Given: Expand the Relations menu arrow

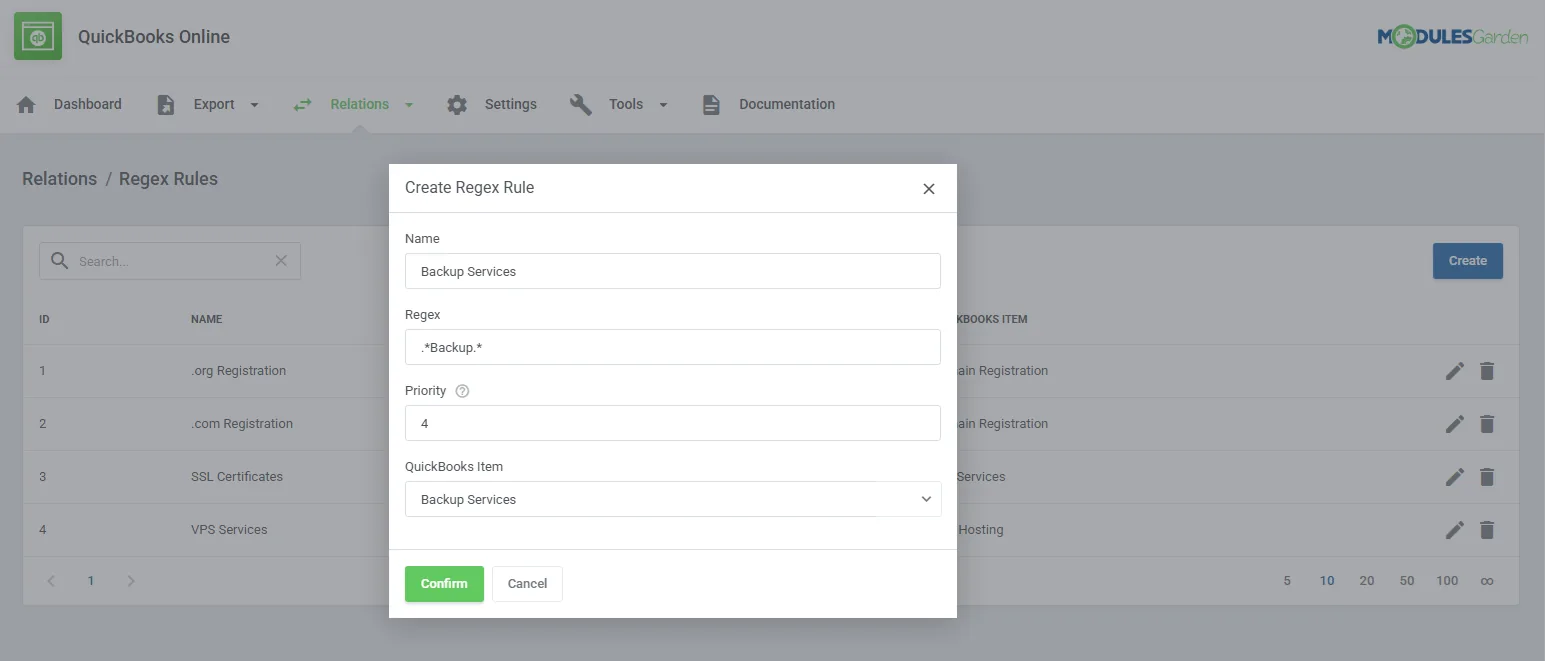Looking at the screenshot, I should 409,105.
